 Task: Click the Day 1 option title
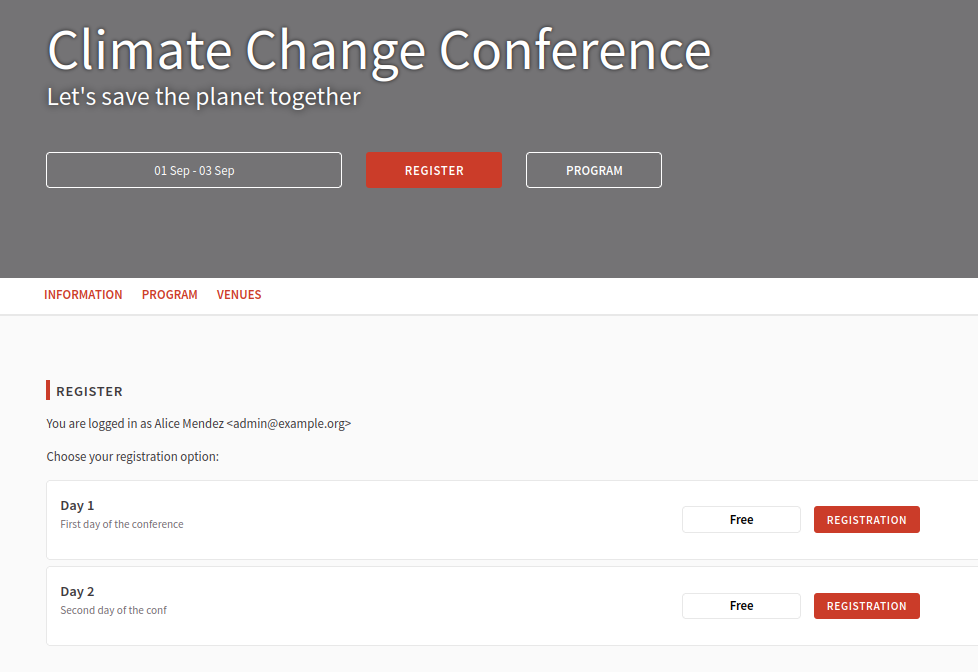(77, 505)
